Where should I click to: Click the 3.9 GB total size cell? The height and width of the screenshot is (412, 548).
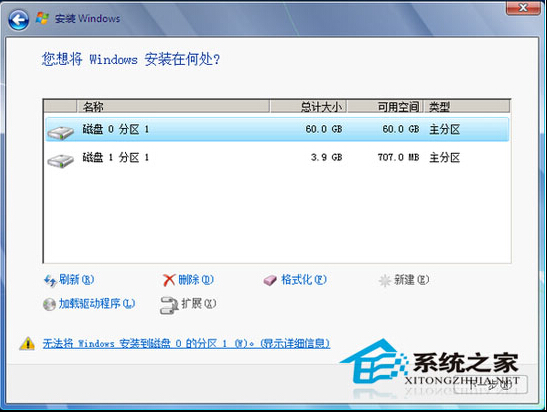coord(326,157)
